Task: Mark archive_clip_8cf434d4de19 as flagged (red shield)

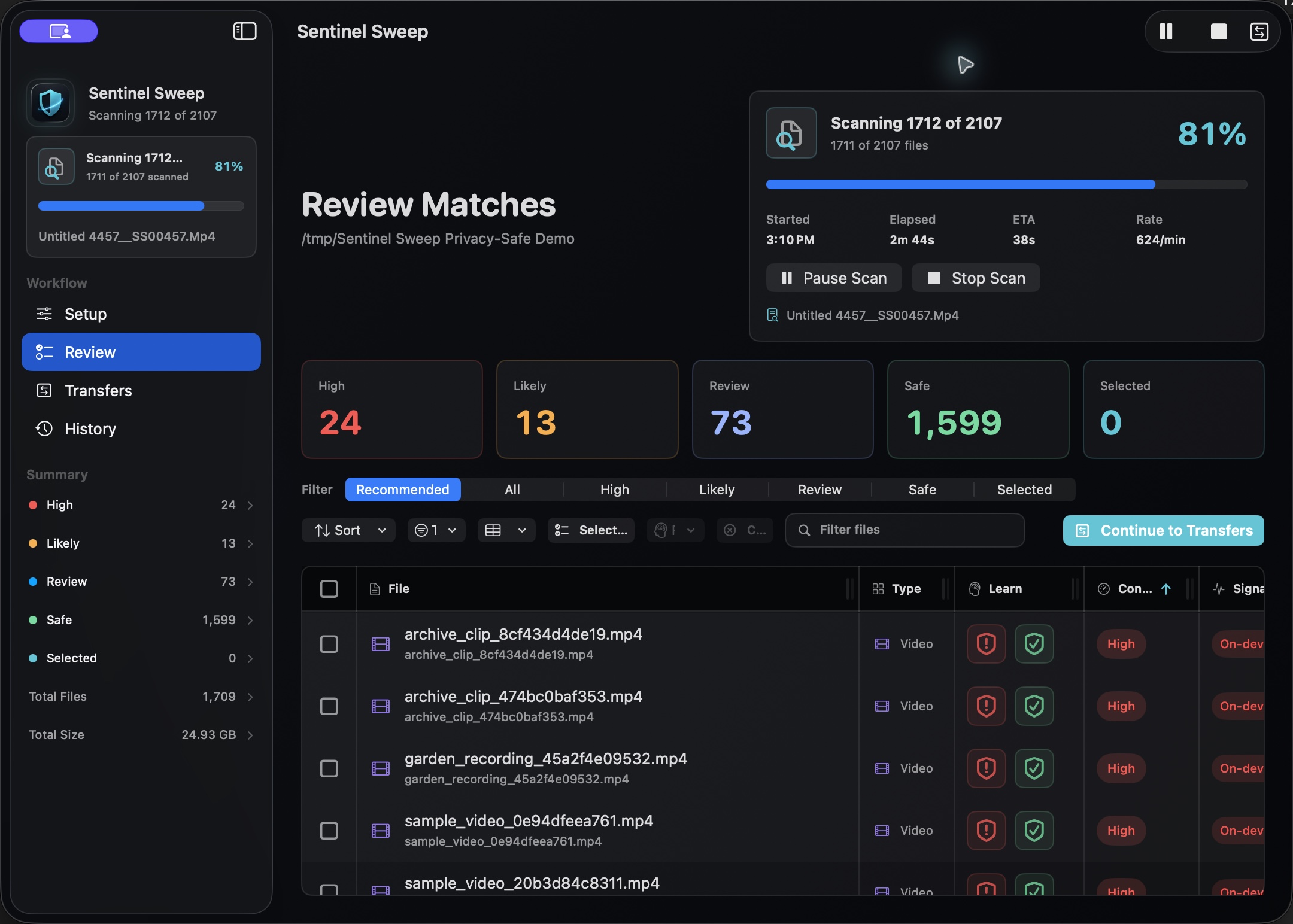Action: [x=987, y=644]
